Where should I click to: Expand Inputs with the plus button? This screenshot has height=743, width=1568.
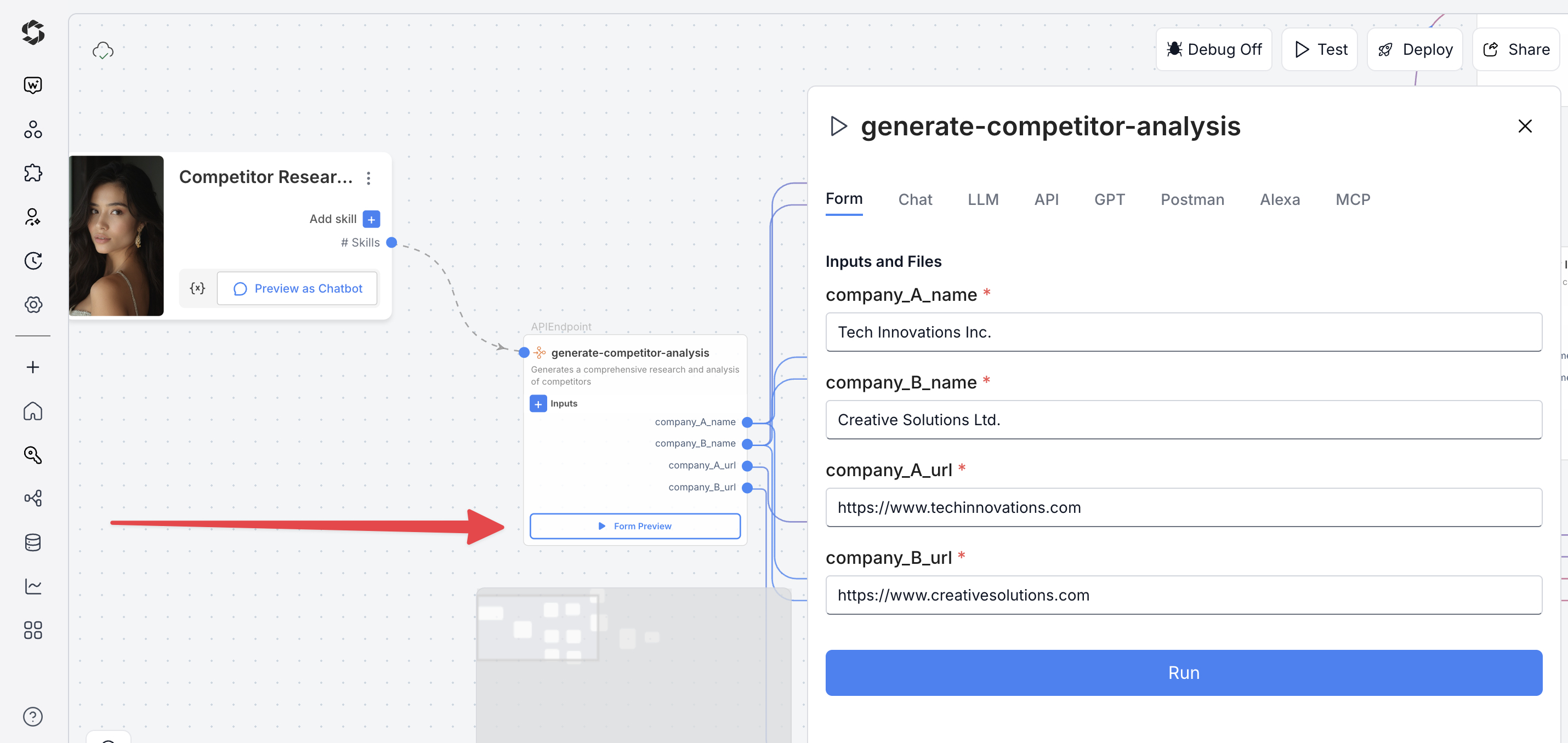538,403
